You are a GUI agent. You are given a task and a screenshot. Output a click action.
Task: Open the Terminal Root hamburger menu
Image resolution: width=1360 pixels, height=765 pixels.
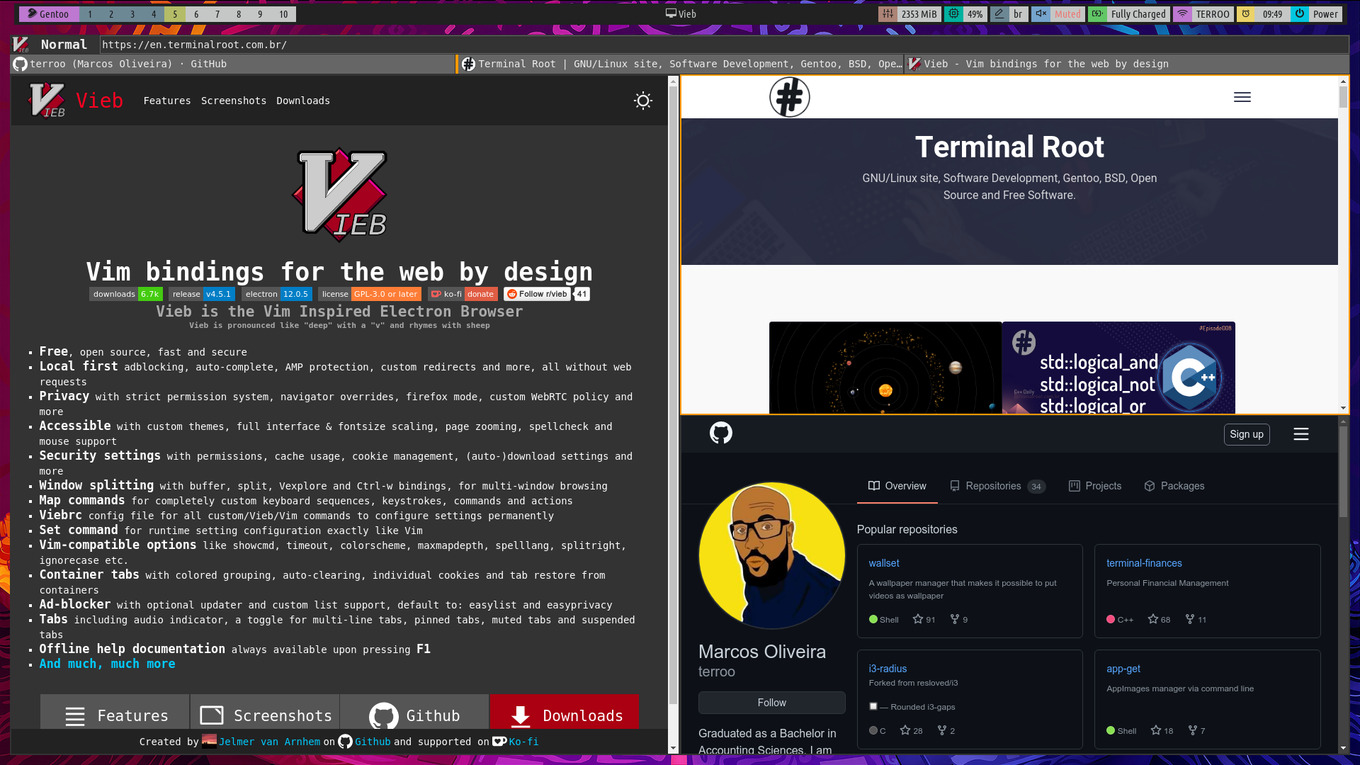click(x=1242, y=97)
